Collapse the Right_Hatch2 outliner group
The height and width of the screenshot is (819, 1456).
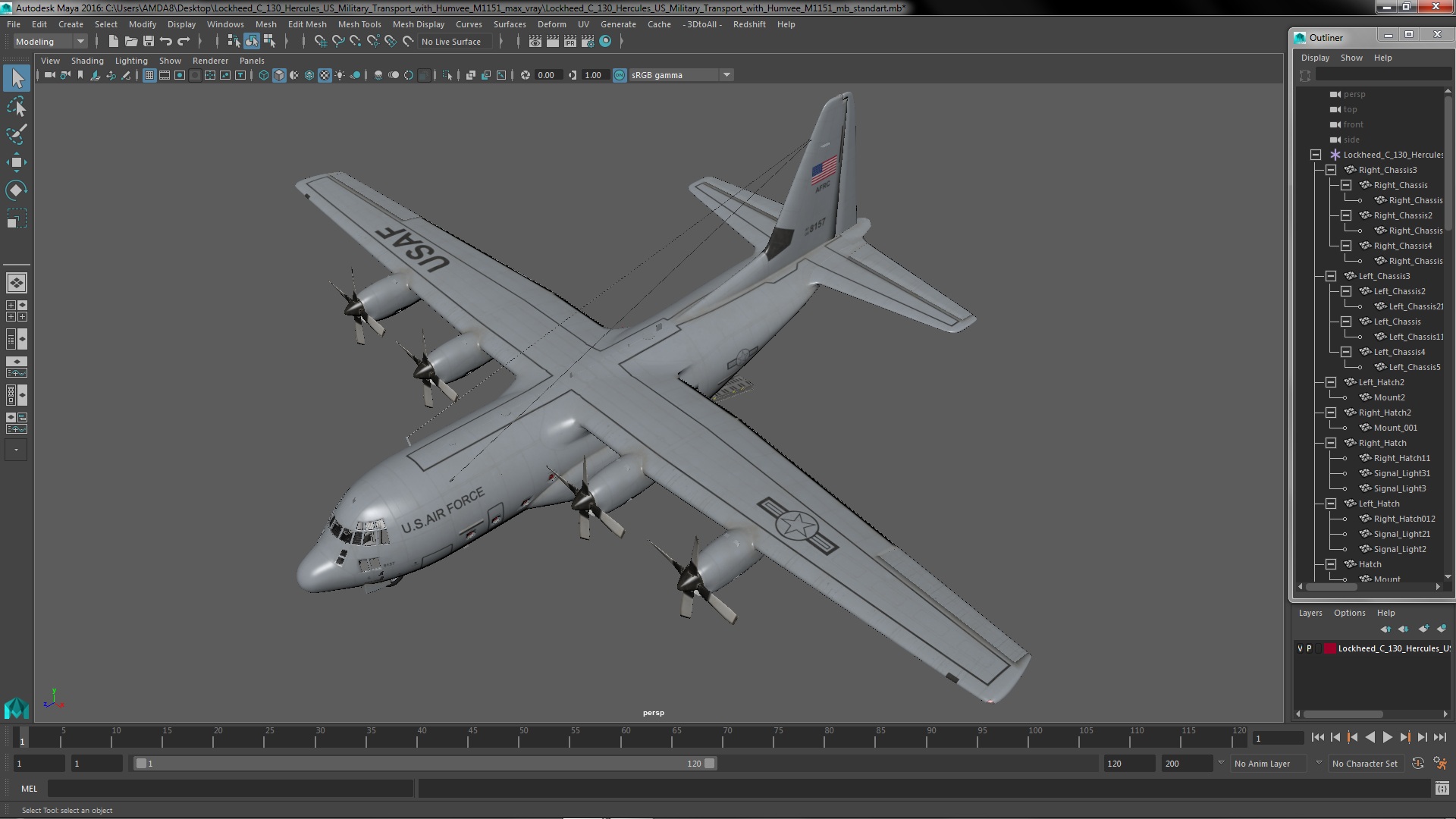click(x=1331, y=413)
